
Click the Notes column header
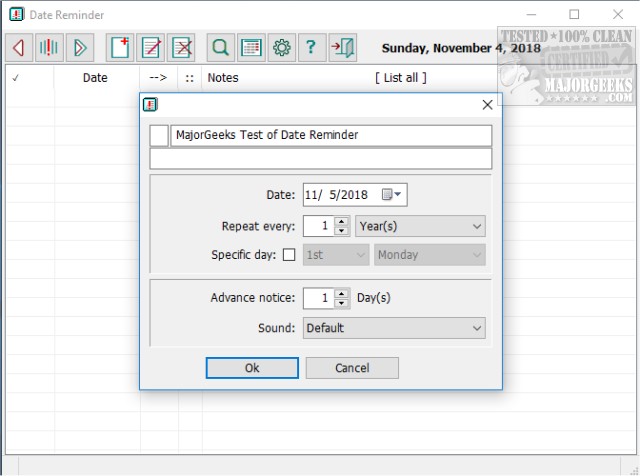(223, 77)
